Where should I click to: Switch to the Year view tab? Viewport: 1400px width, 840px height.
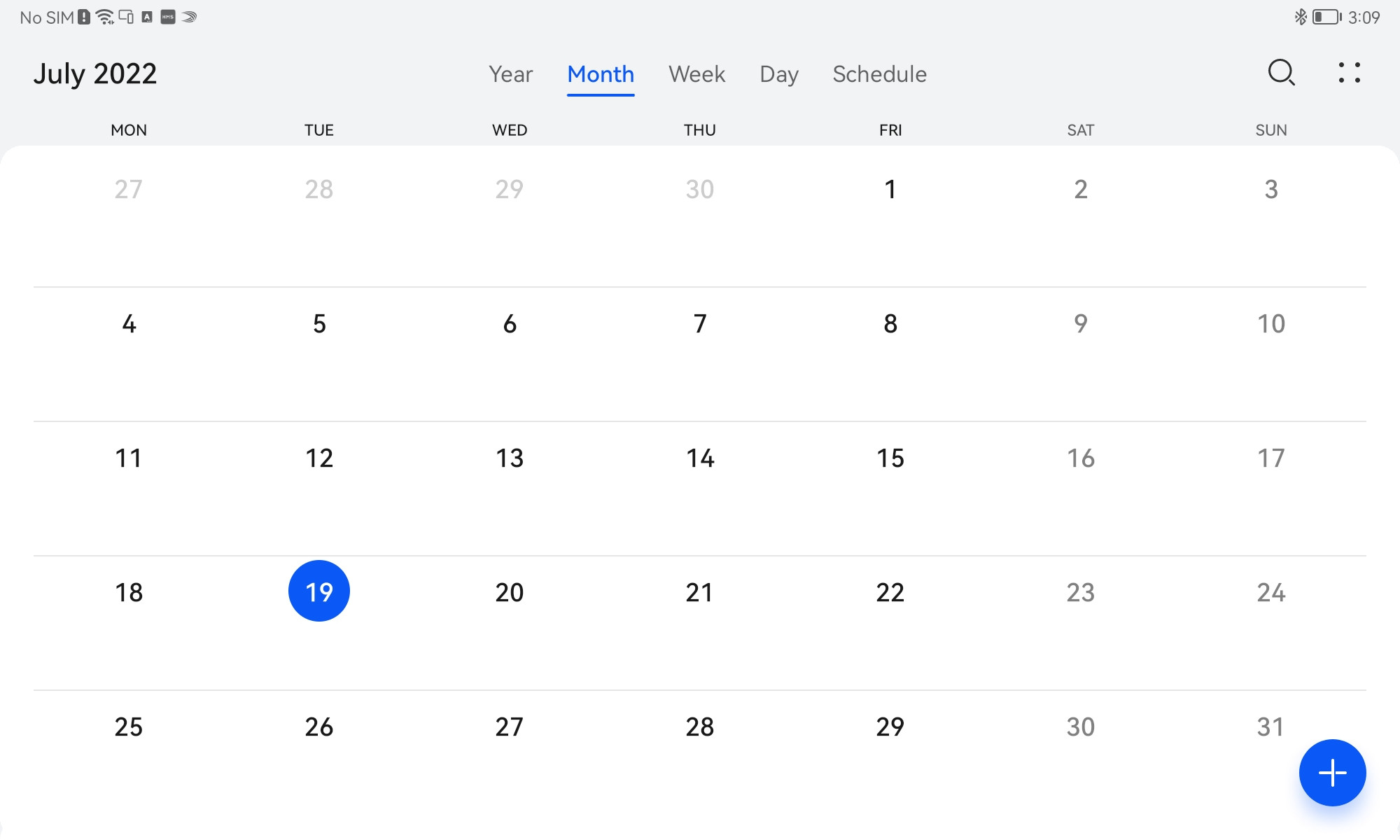click(x=510, y=74)
